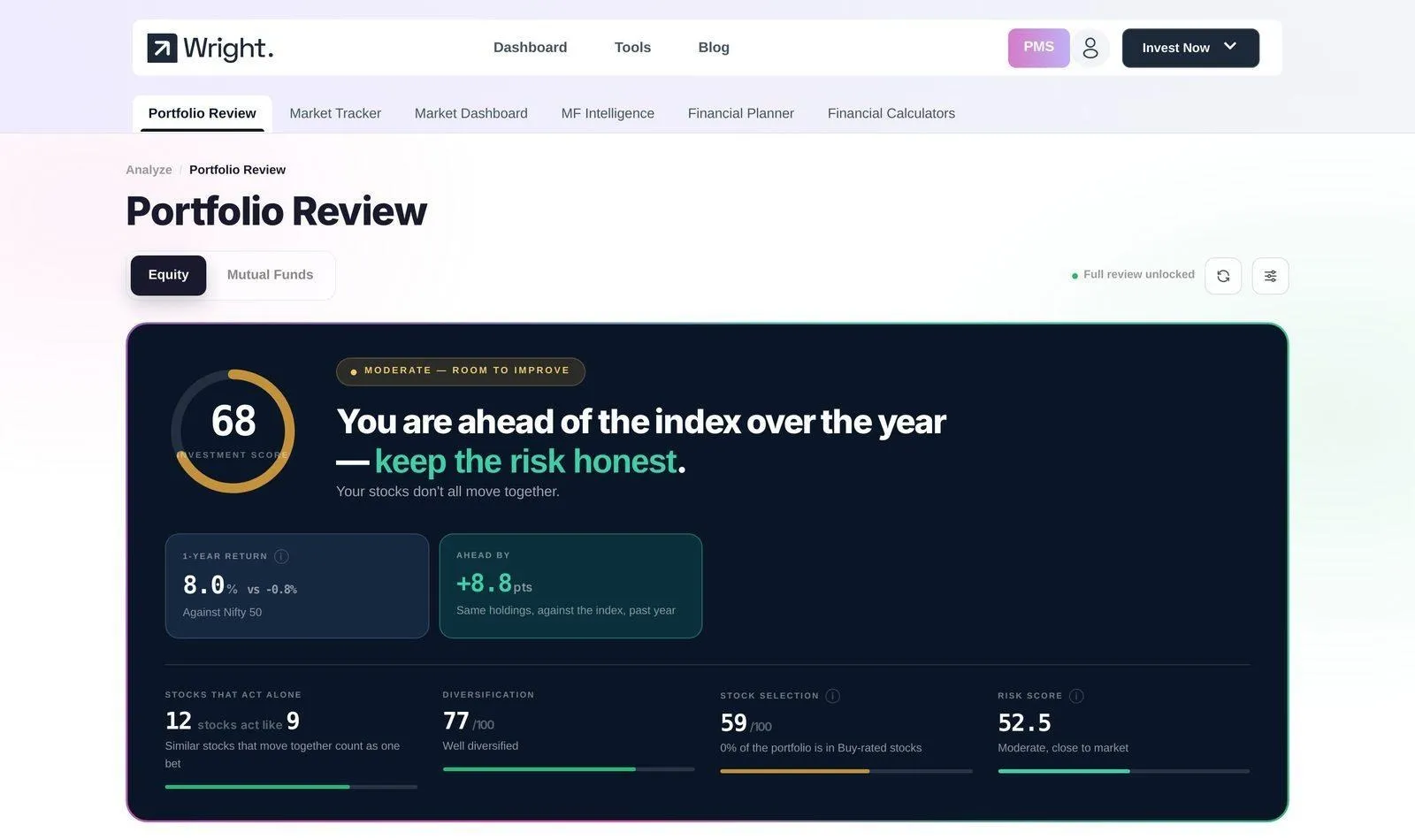Click 'Moderate, close to market' text
Screen dimensions: 1415x840
click(x=1063, y=748)
